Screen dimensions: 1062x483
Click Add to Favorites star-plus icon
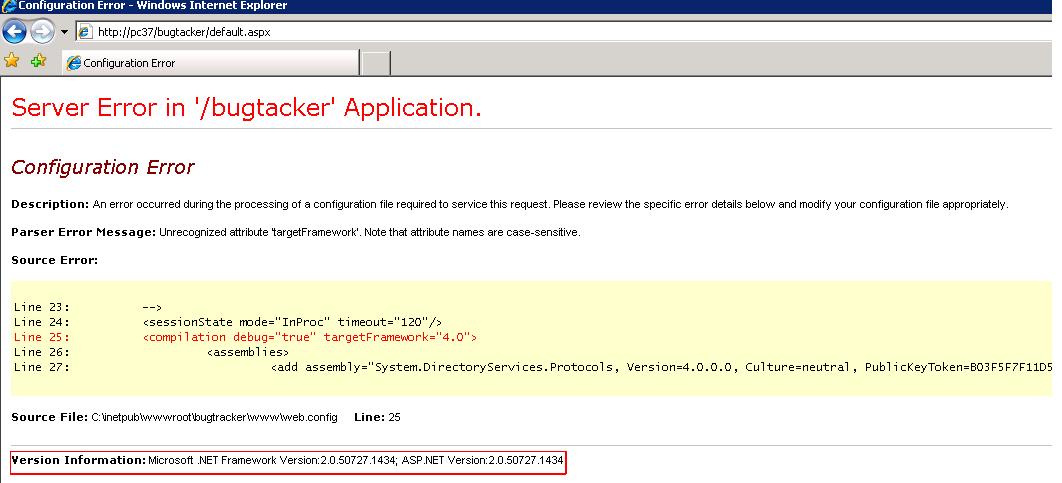pos(39,60)
